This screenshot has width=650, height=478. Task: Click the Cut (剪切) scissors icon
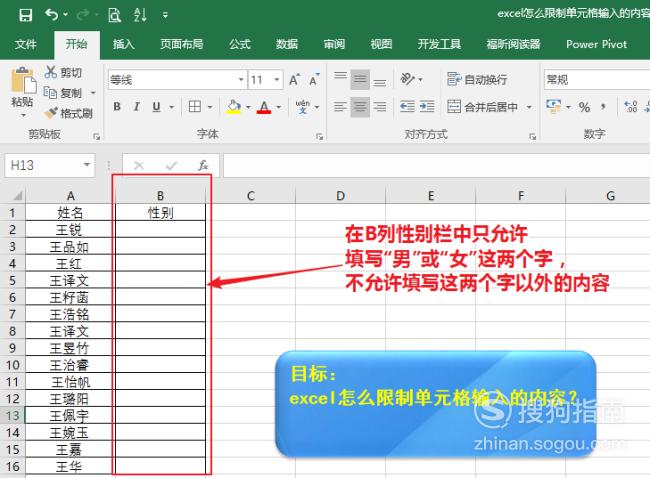point(51,72)
